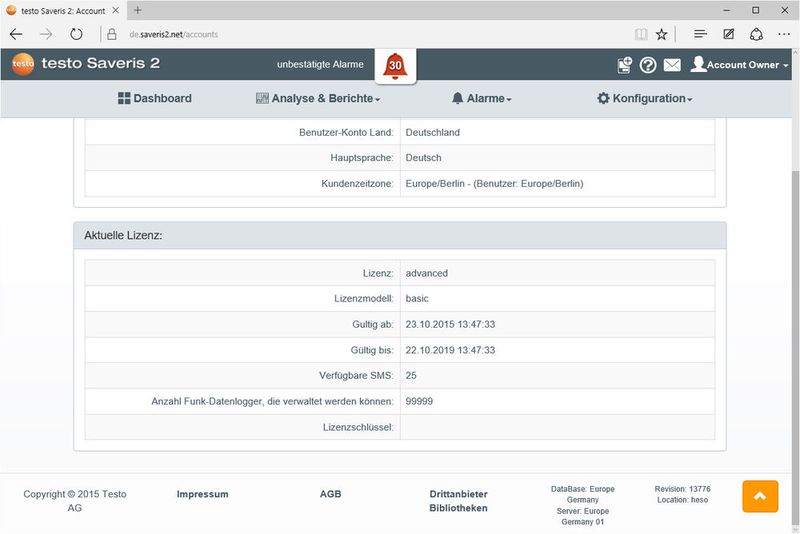Click 'DataBase: Europe Germany' footer text

(x=583, y=494)
